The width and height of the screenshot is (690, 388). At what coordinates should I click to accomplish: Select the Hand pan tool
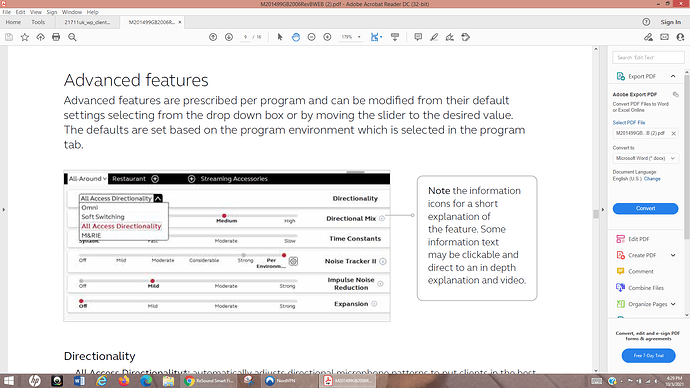296,37
